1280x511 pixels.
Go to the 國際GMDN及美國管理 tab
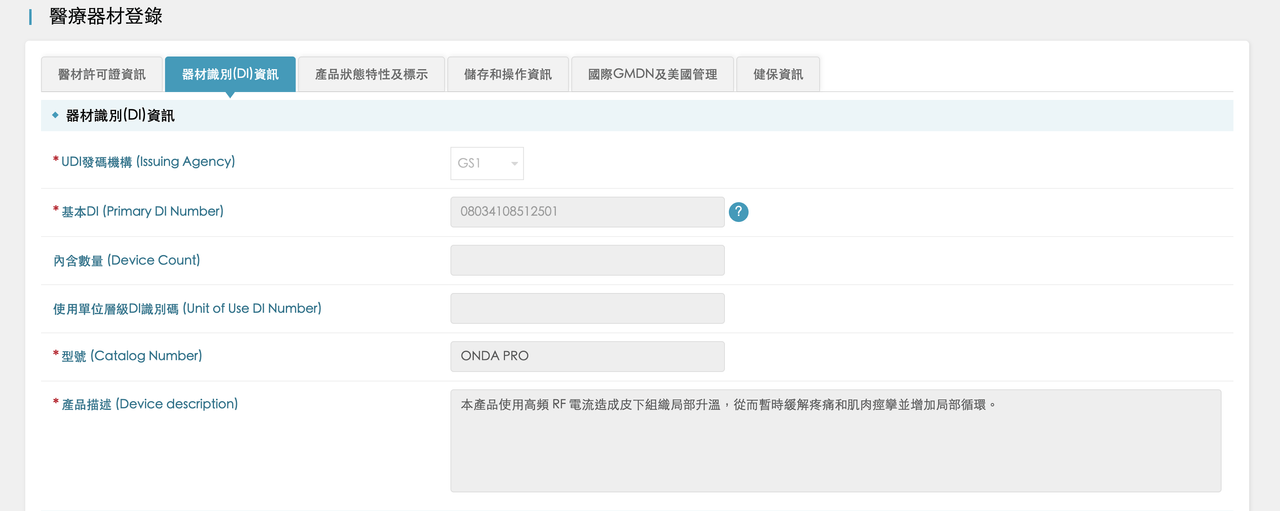coord(652,74)
